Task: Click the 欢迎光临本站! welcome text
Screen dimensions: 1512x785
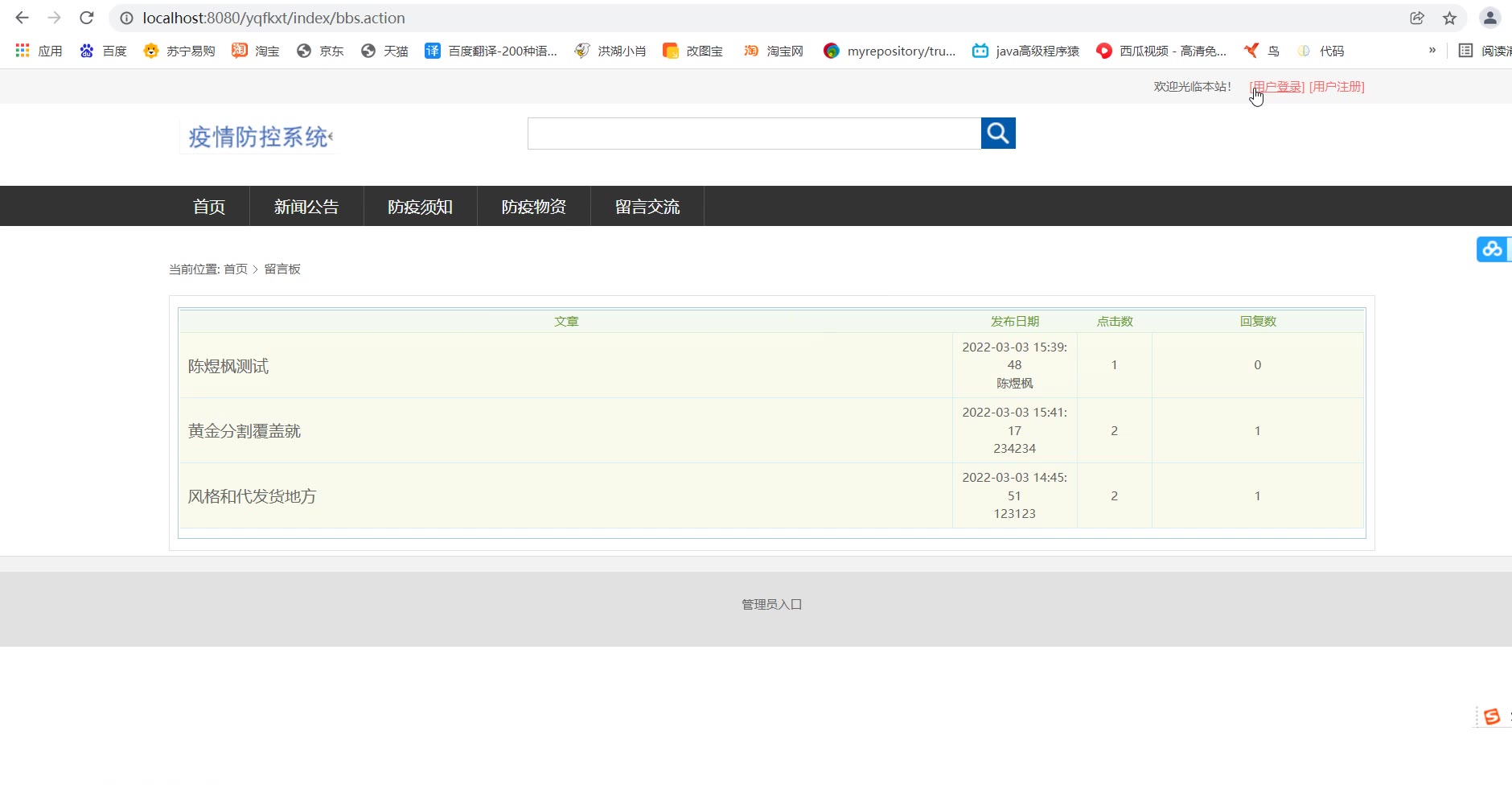Action: click(1193, 87)
